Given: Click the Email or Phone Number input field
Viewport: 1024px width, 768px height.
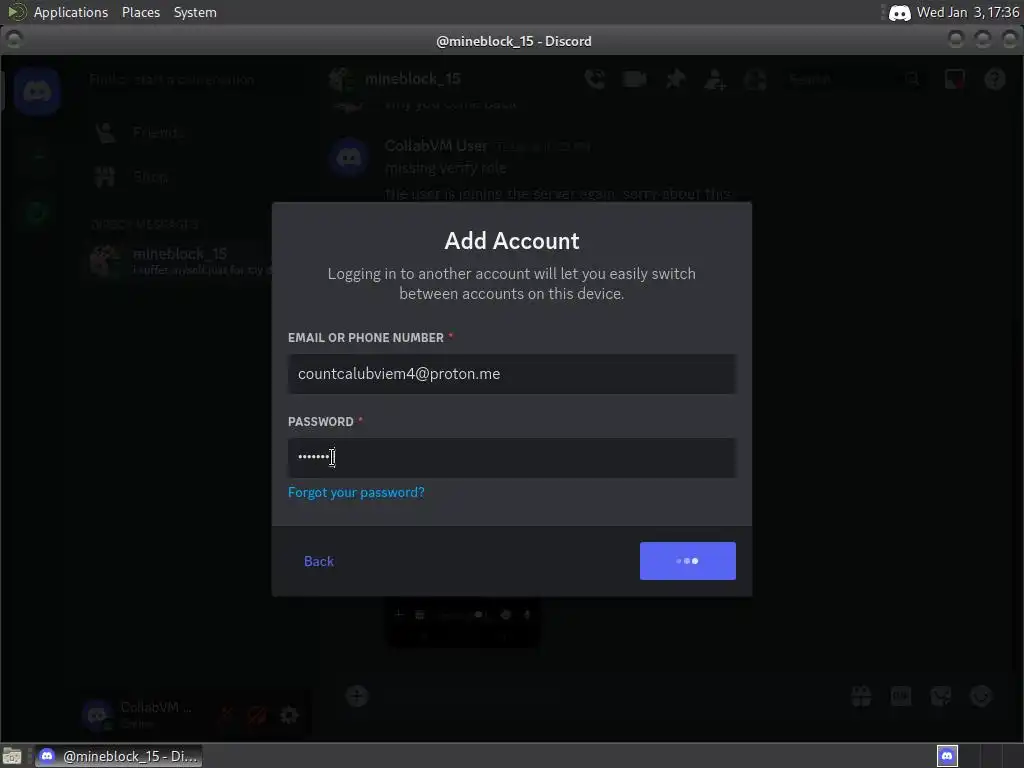Looking at the screenshot, I should (511, 374).
